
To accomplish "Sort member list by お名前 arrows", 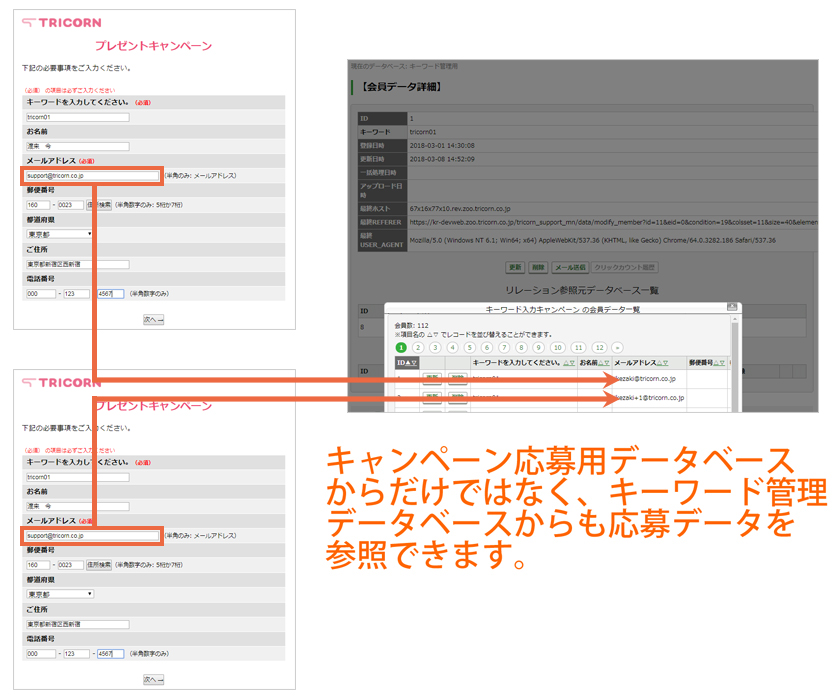I will click(604, 363).
